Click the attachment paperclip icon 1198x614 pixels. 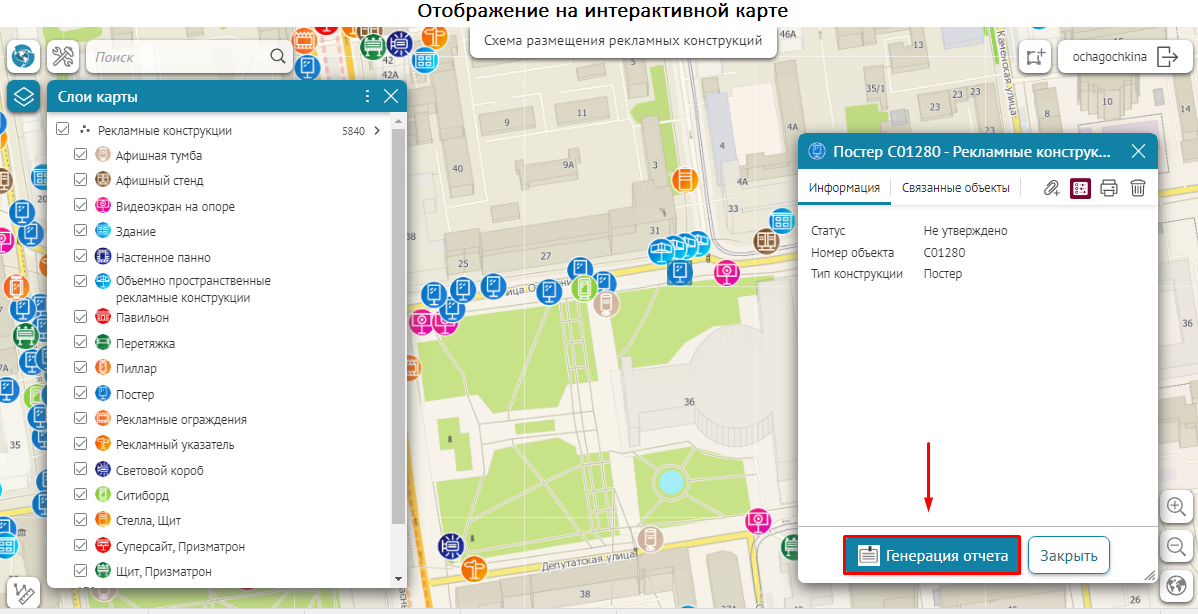point(1051,188)
